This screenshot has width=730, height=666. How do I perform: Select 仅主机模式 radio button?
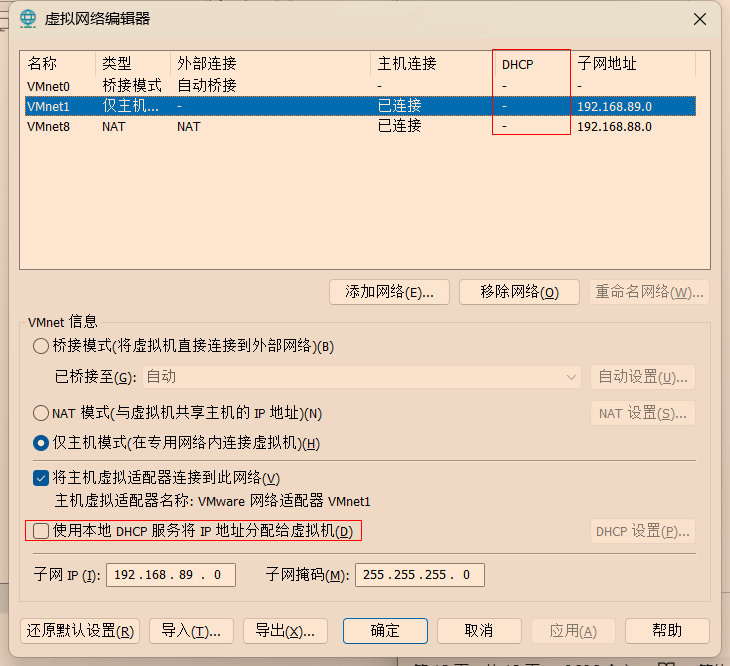[x=41, y=443]
